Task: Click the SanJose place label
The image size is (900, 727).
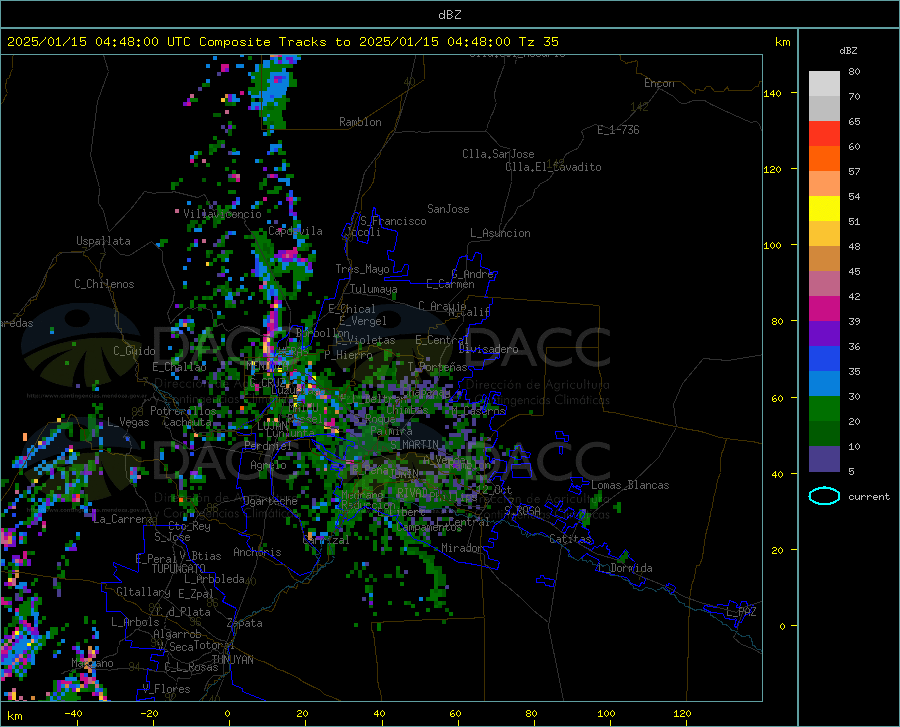Action: [448, 209]
